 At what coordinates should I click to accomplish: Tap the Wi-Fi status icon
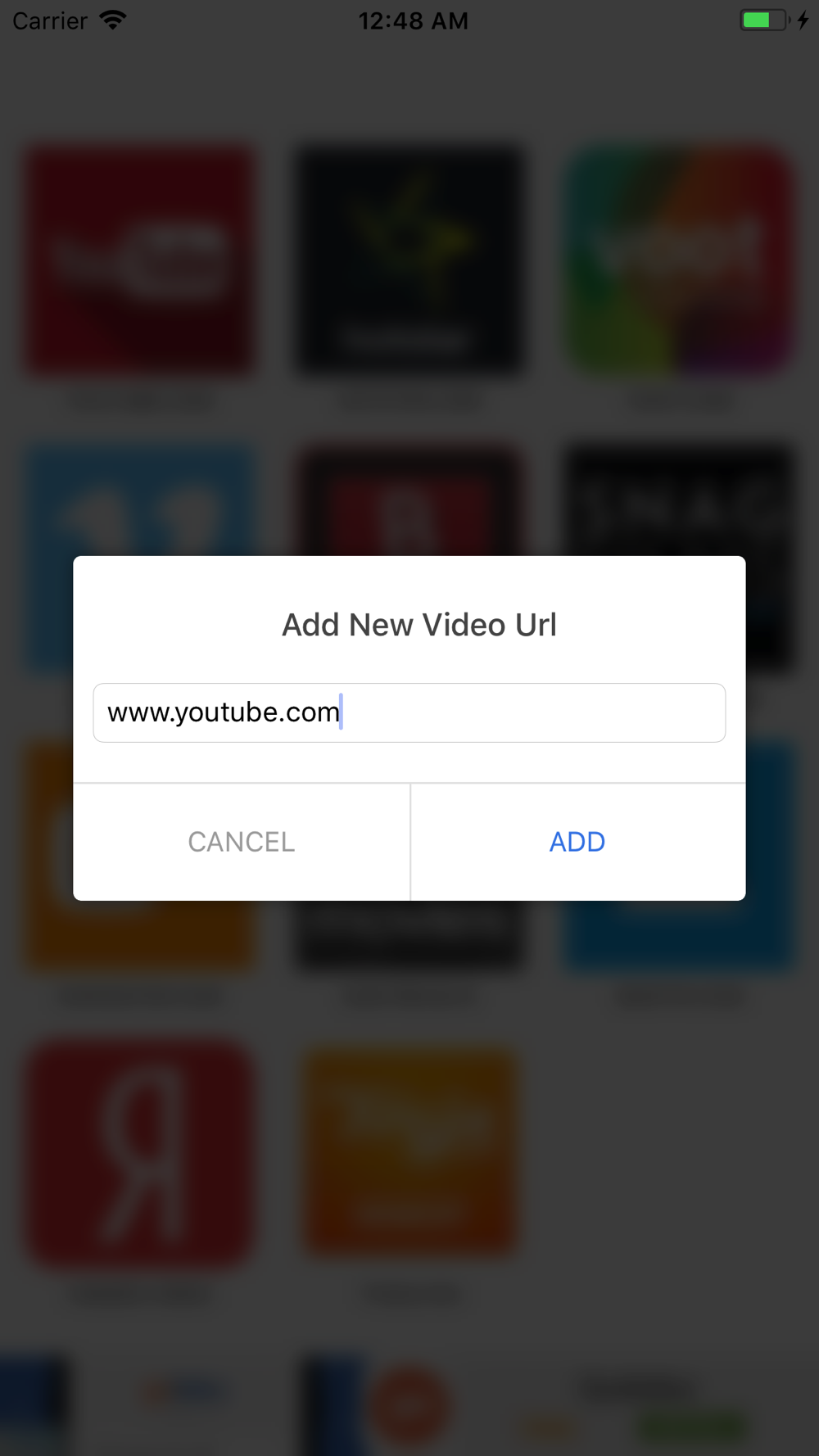(x=113, y=20)
